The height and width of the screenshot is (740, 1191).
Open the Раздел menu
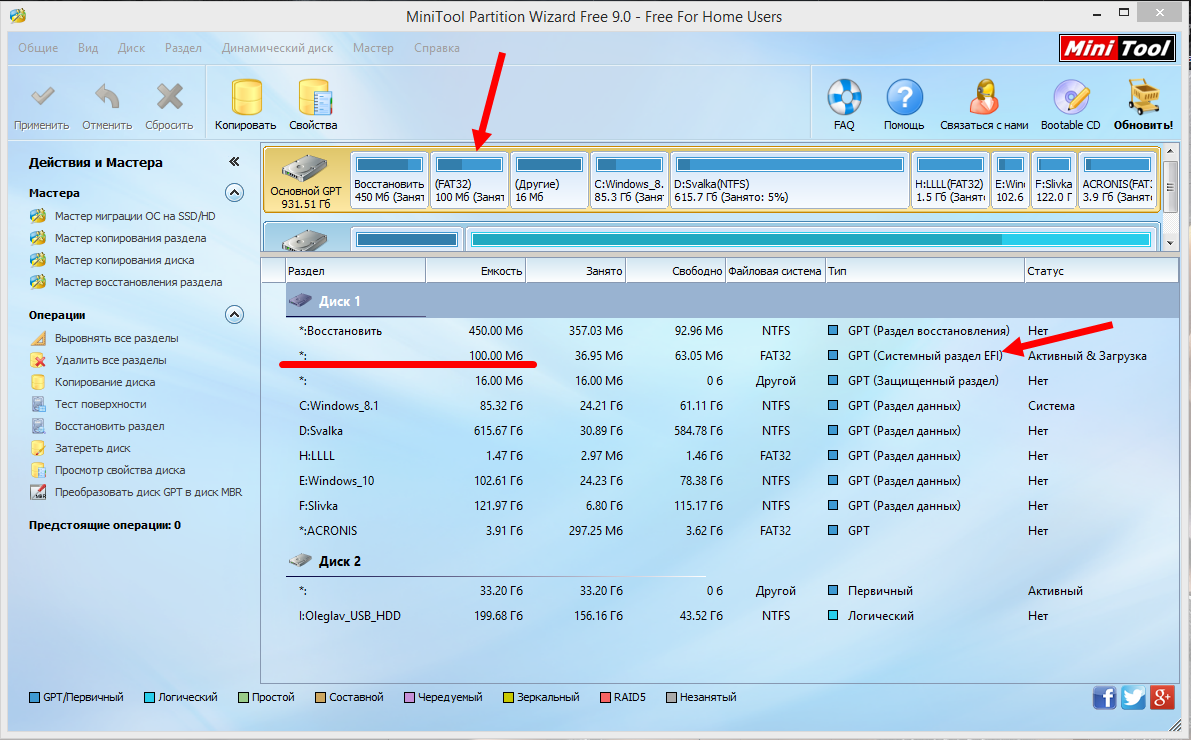coord(183,47)
